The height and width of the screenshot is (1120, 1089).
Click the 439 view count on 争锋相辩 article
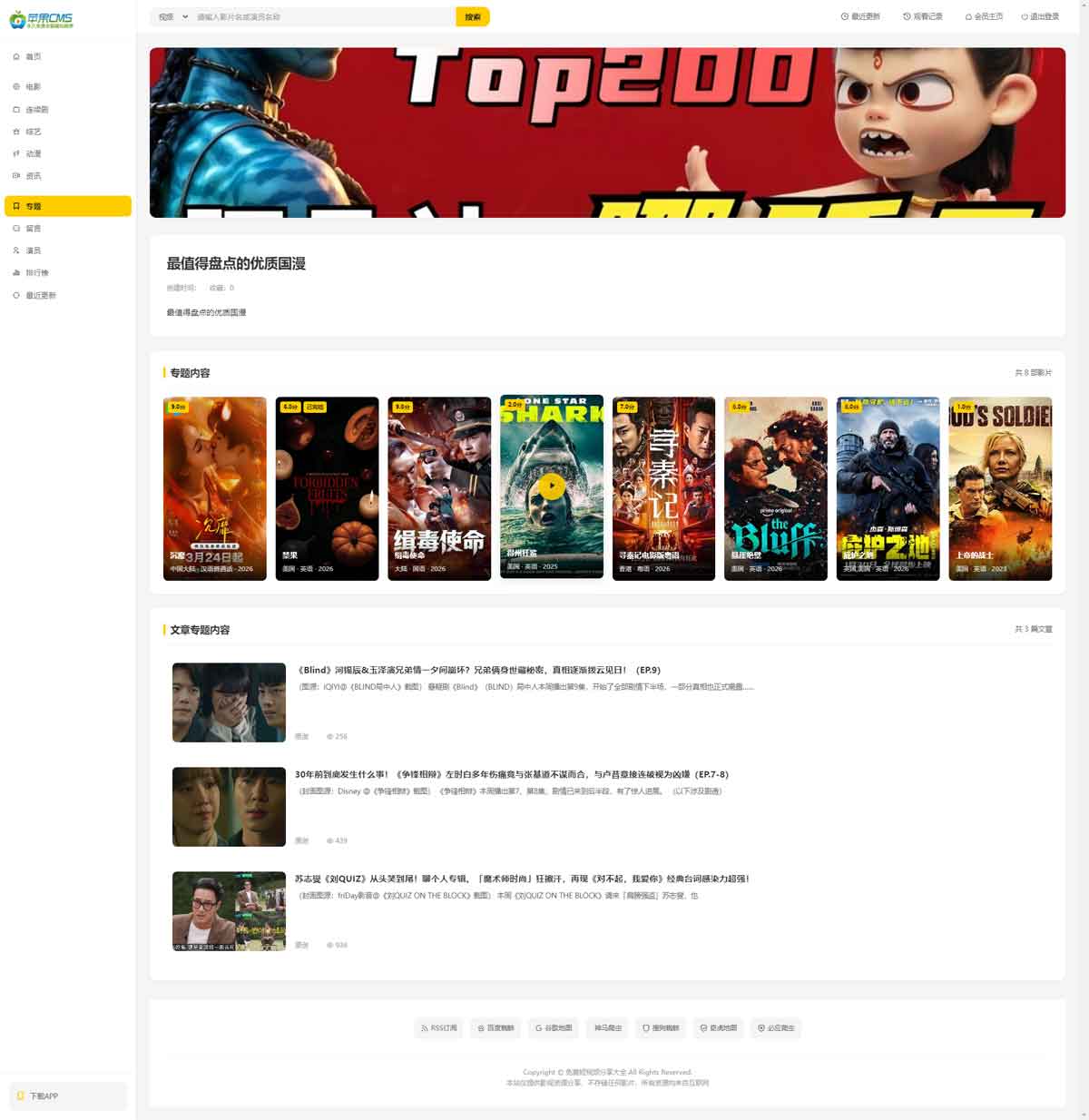pos(337,841)
